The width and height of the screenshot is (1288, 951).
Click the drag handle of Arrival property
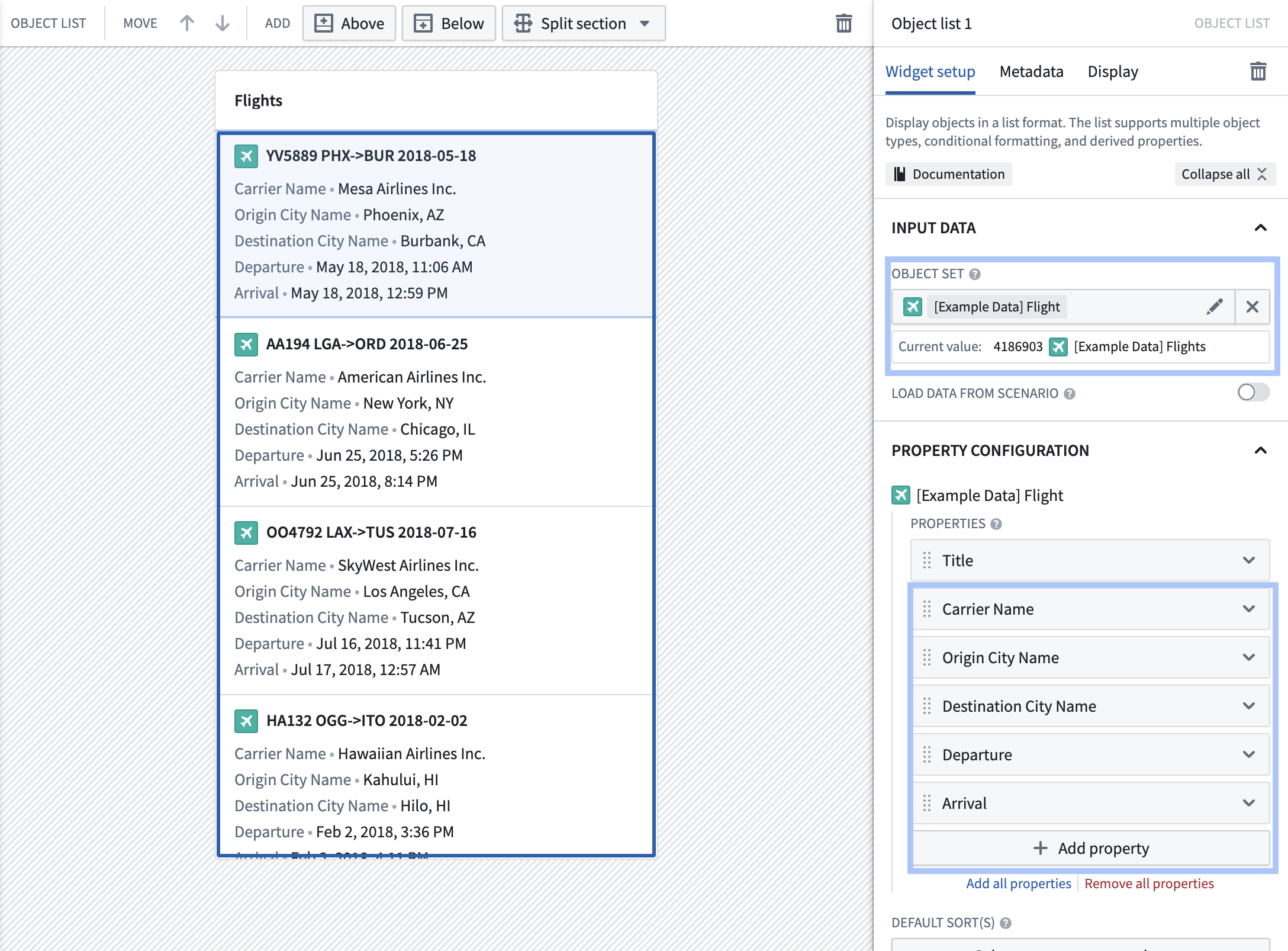(927, 803)
